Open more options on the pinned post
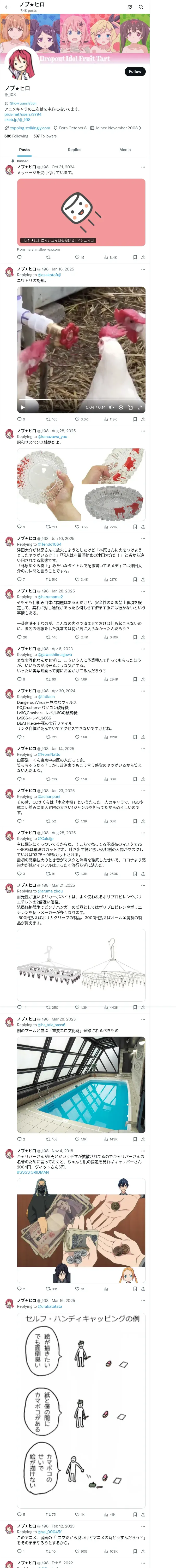Viewport: 176px width, 1568px height. (x=143, y=167)
